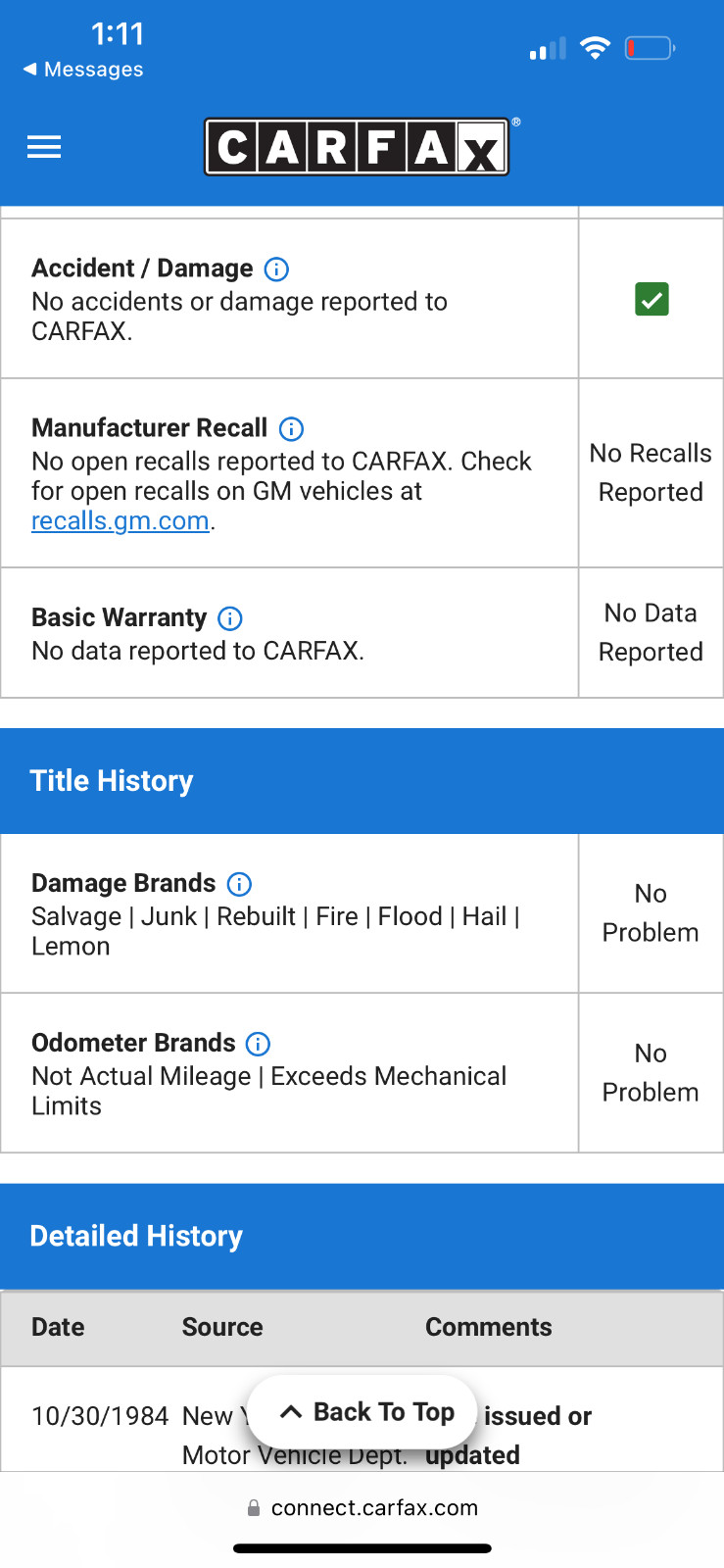
Task: Tap the lock icon beside the URL
Action: (254, 1508)
